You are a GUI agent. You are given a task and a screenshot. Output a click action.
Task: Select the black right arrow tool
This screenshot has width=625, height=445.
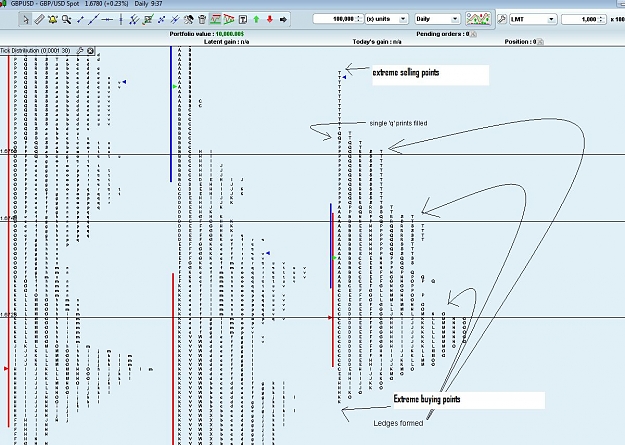[283, 19]
